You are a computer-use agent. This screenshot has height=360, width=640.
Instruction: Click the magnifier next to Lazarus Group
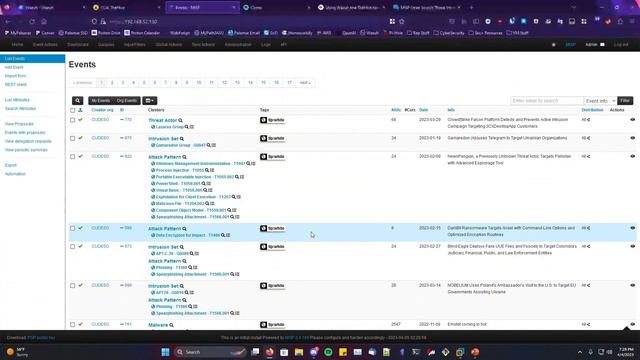[187, 127]
